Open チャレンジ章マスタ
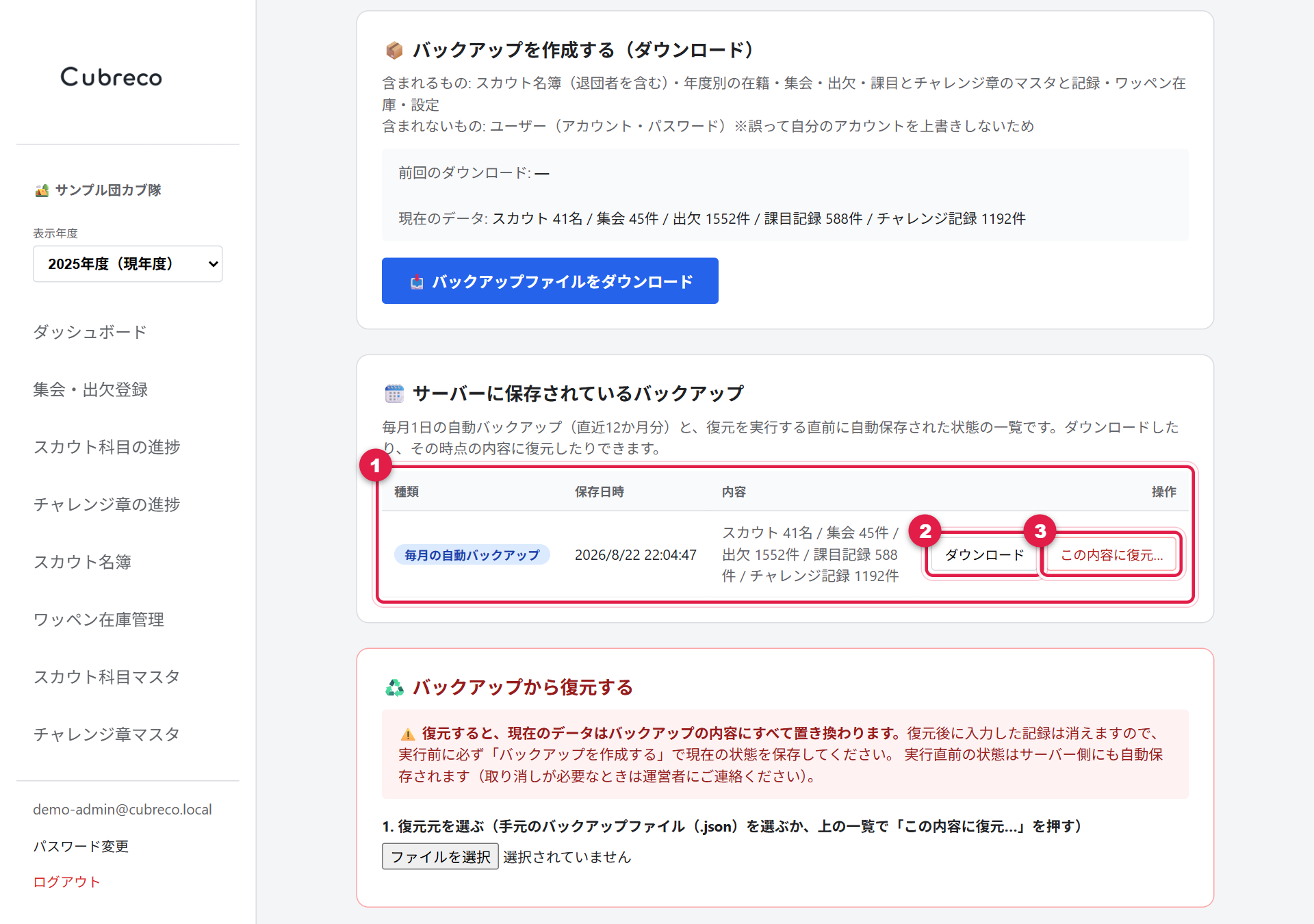The height and width of the screenshot is (924, 1314). (x=106, y=734)
